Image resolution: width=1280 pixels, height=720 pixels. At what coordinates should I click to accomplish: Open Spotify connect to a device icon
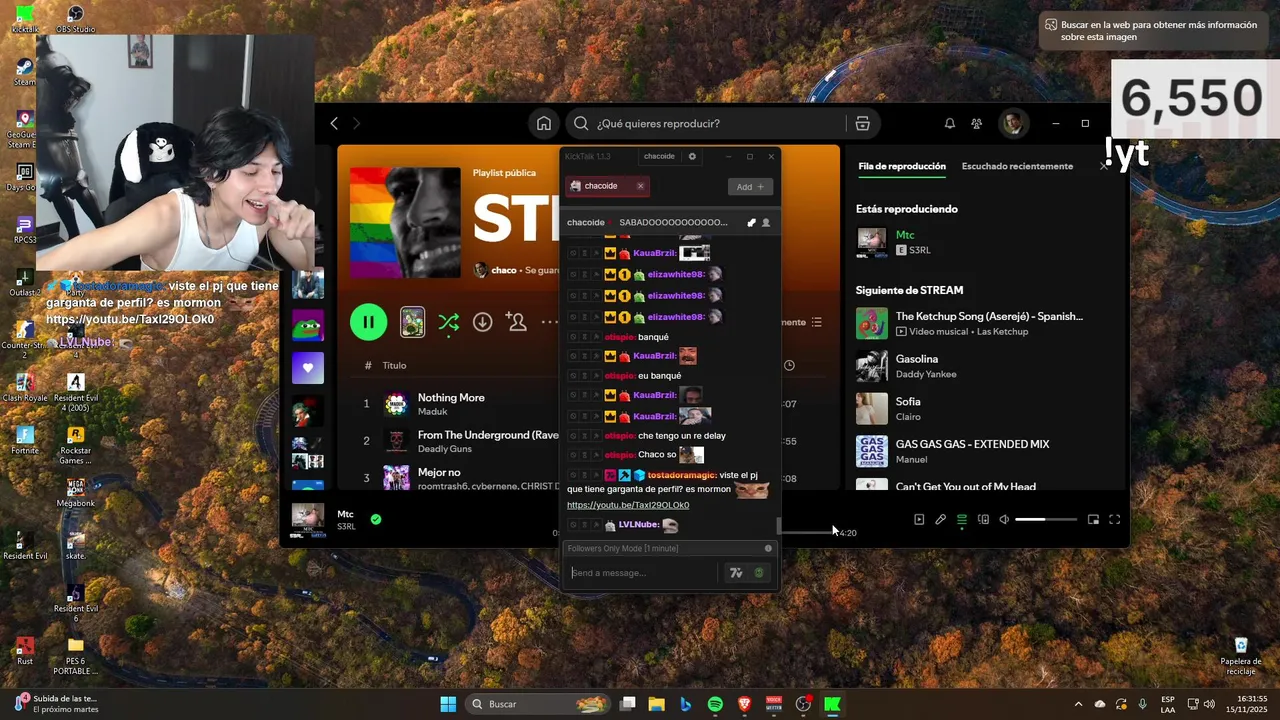pos(983,519)
